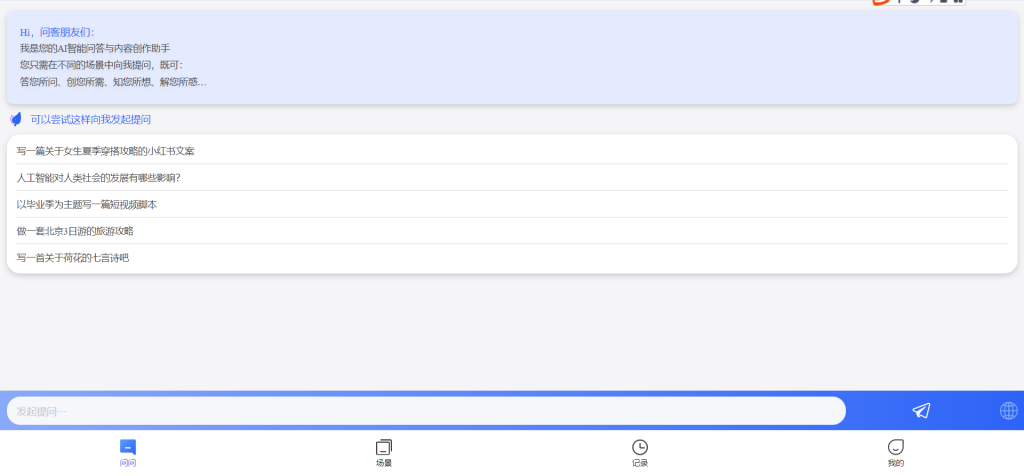Select the 小红书文案 summer outfit suggestion
1024x476 pixels.
click(x=512, y=151)
